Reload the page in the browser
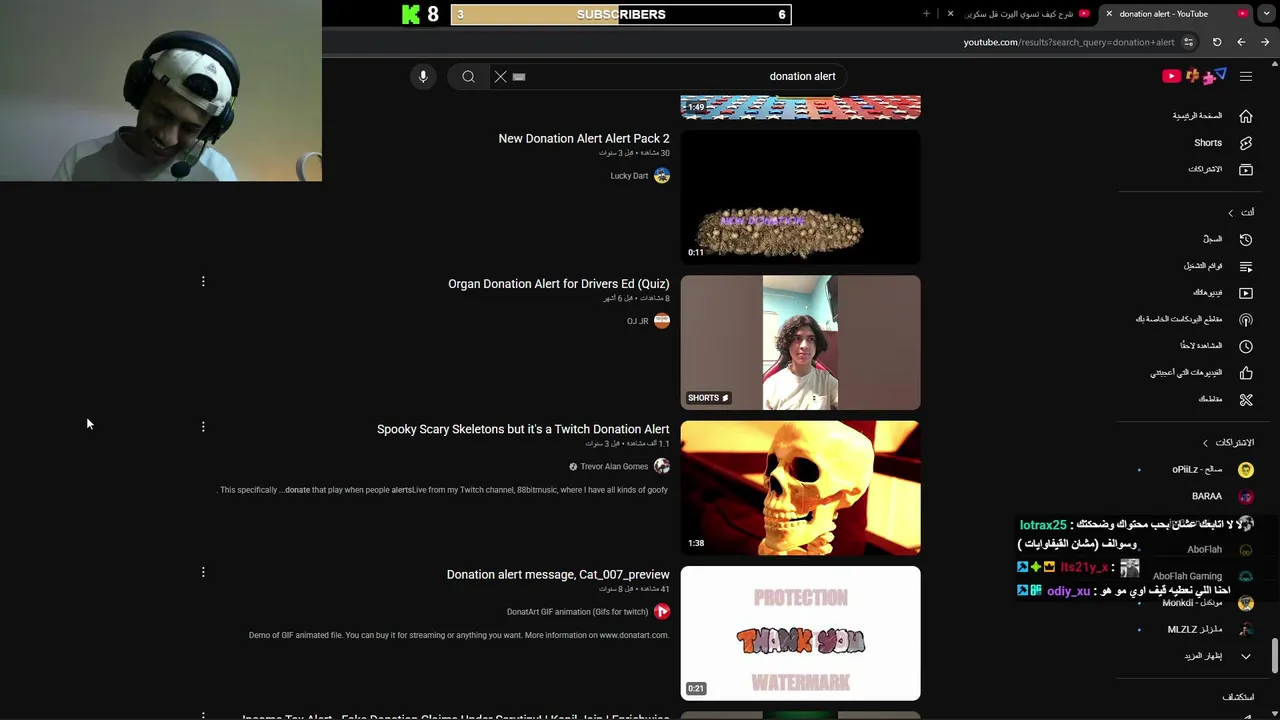This screenshot has height=720, width=1280. coord(1217,42)
